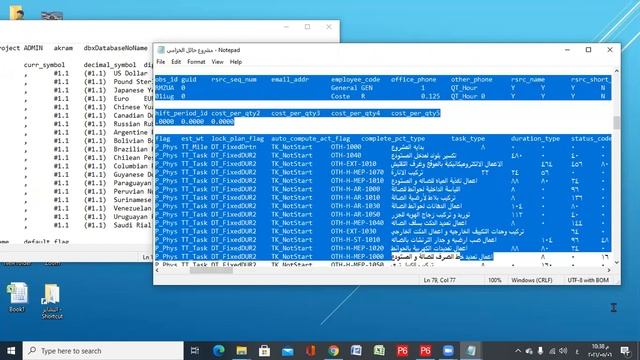Viewport: 640px width, 360px height.
Task: Click the microphone icon in the system tray
Action: coord(540,351)
